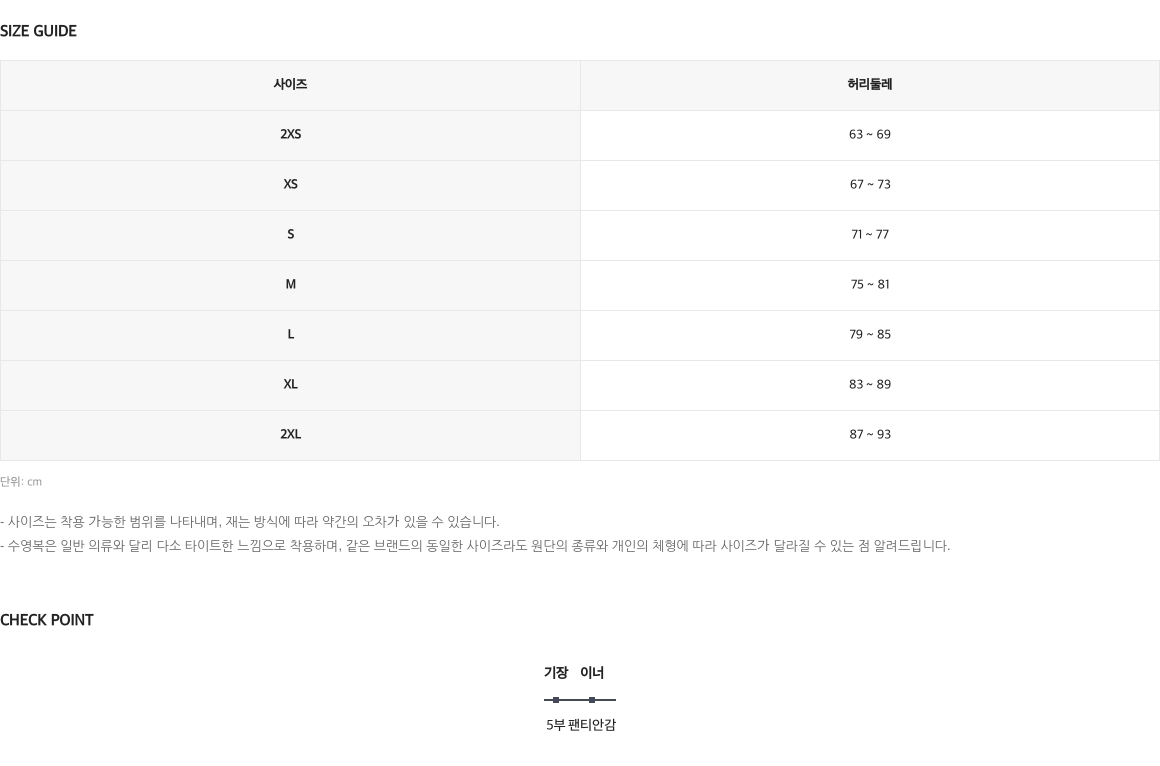The height and width of the screenshot is (766, 1160).
Task: Click the SIZE GUIDE heading
Action: pyautogui.click(x=38, y=31)
